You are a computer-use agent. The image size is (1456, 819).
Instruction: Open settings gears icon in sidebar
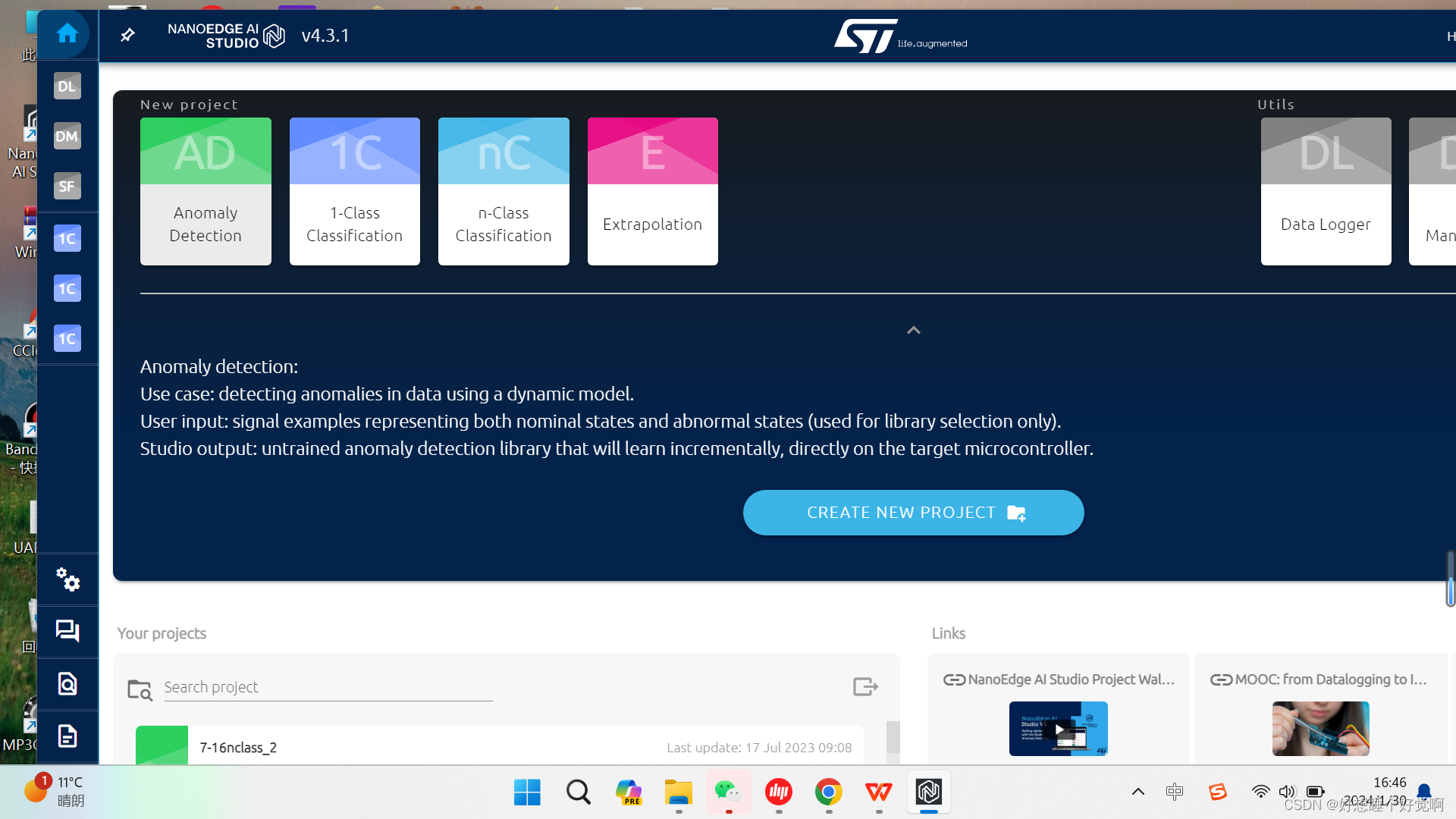(x=67, y=580)
